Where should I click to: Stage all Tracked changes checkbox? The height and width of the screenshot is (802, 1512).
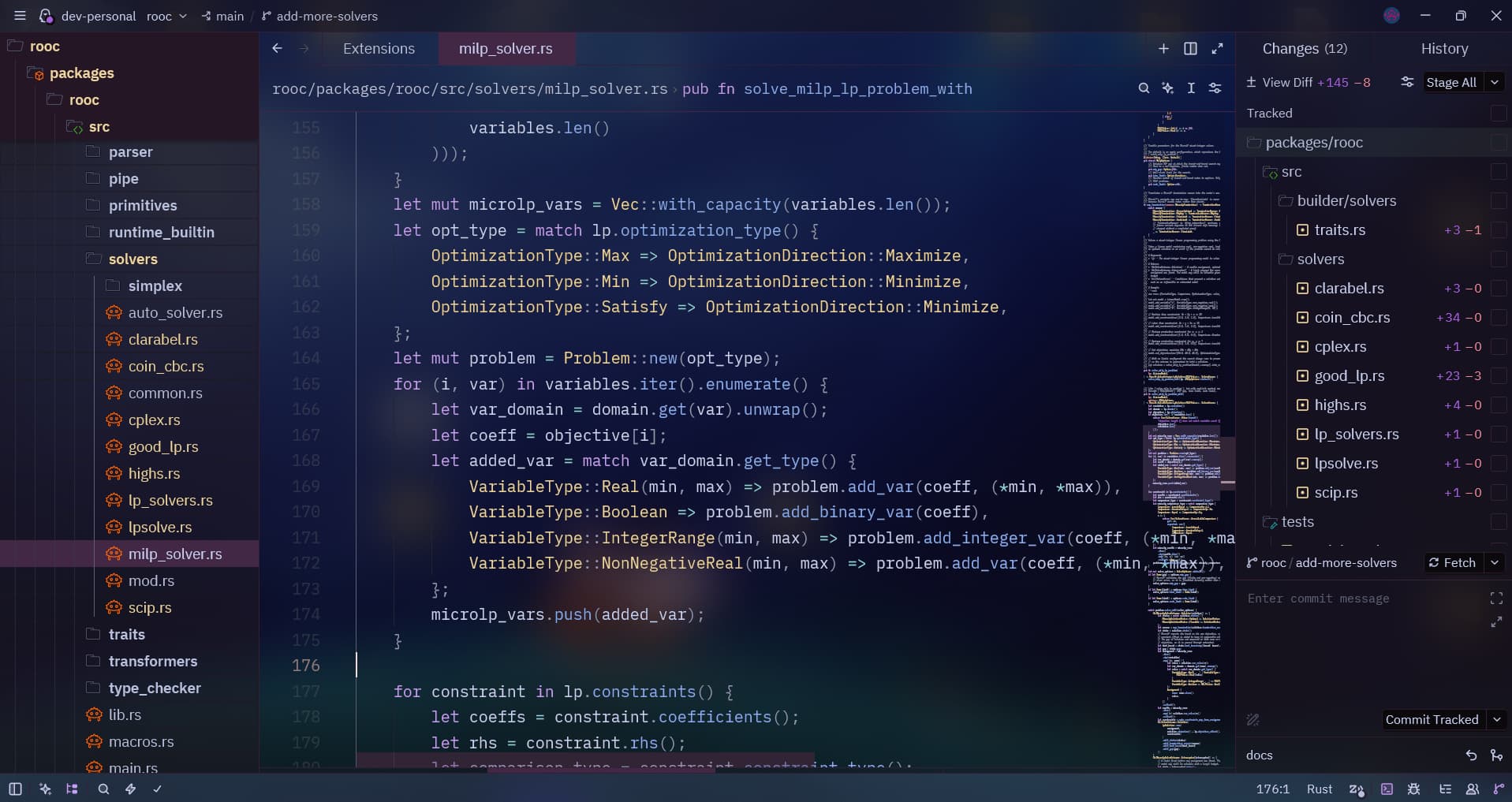pyautogui.click(x=1499, y=114)
